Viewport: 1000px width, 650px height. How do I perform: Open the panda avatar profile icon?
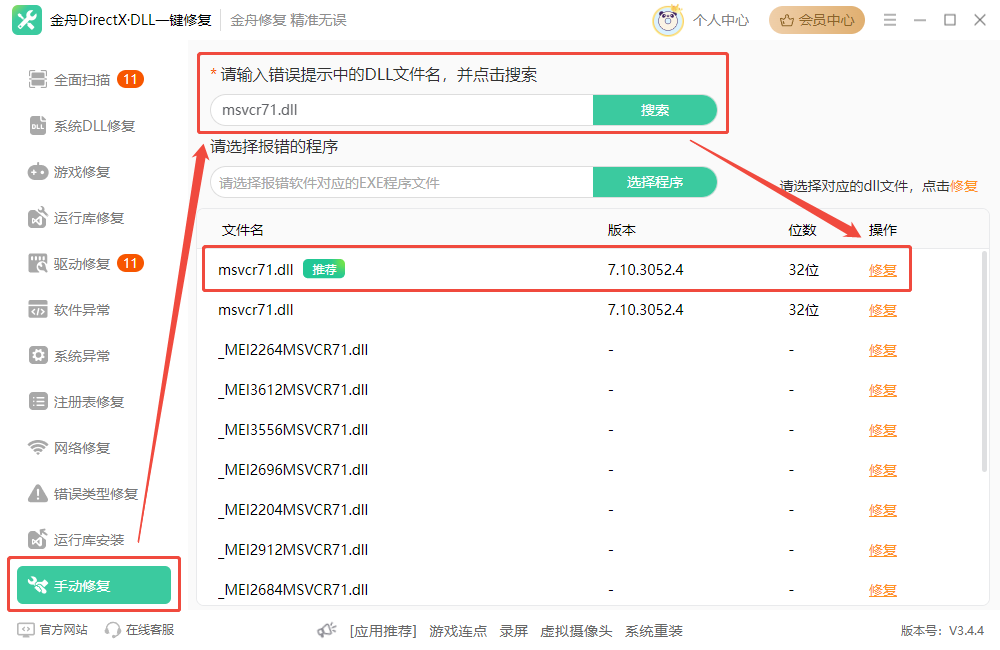point(668,20)
